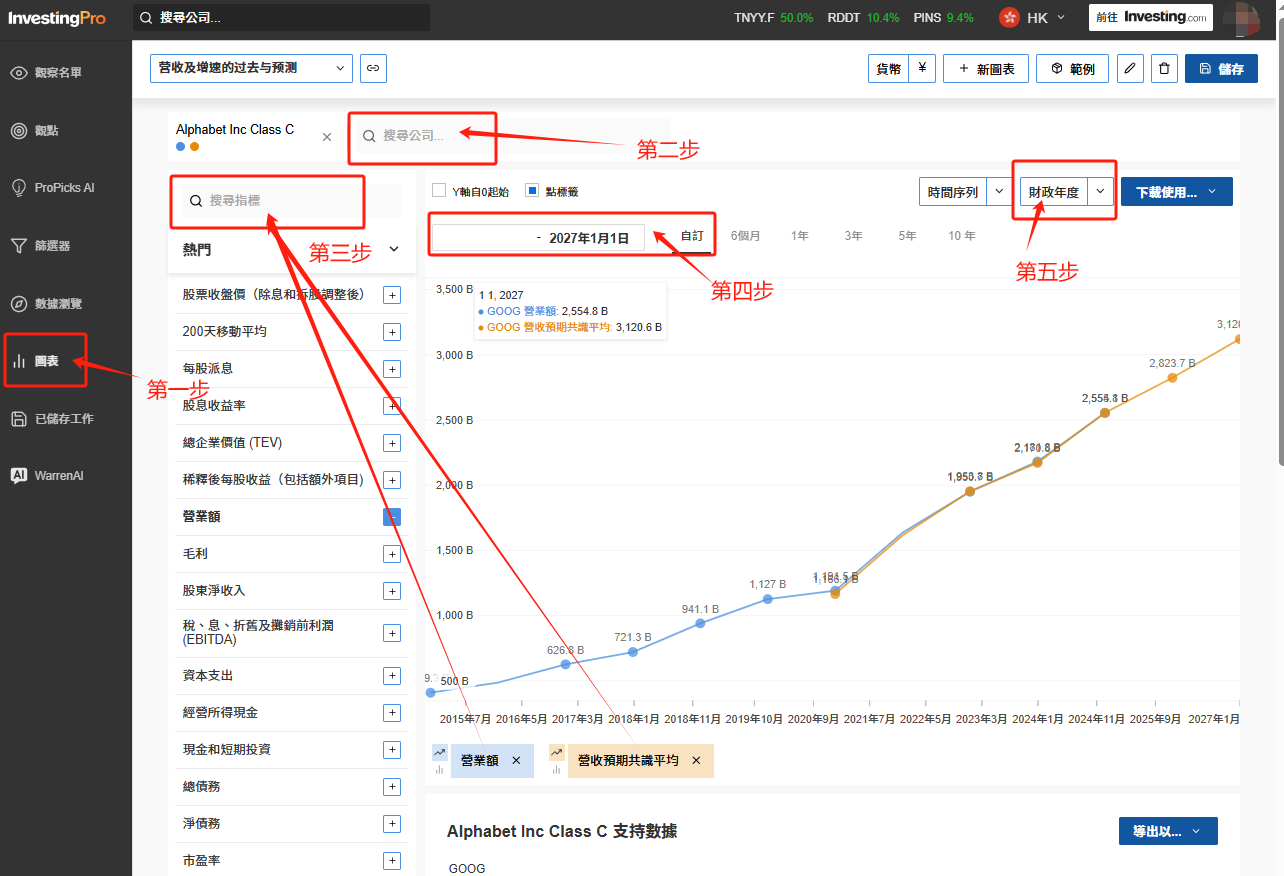
Task: Add 淨債務 metric with plus icon
Action: pyautogui.click(x=392, y=824)
